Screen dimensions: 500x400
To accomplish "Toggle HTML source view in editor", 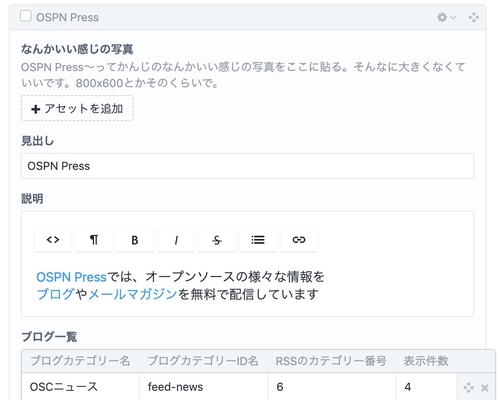I will 53,239.
